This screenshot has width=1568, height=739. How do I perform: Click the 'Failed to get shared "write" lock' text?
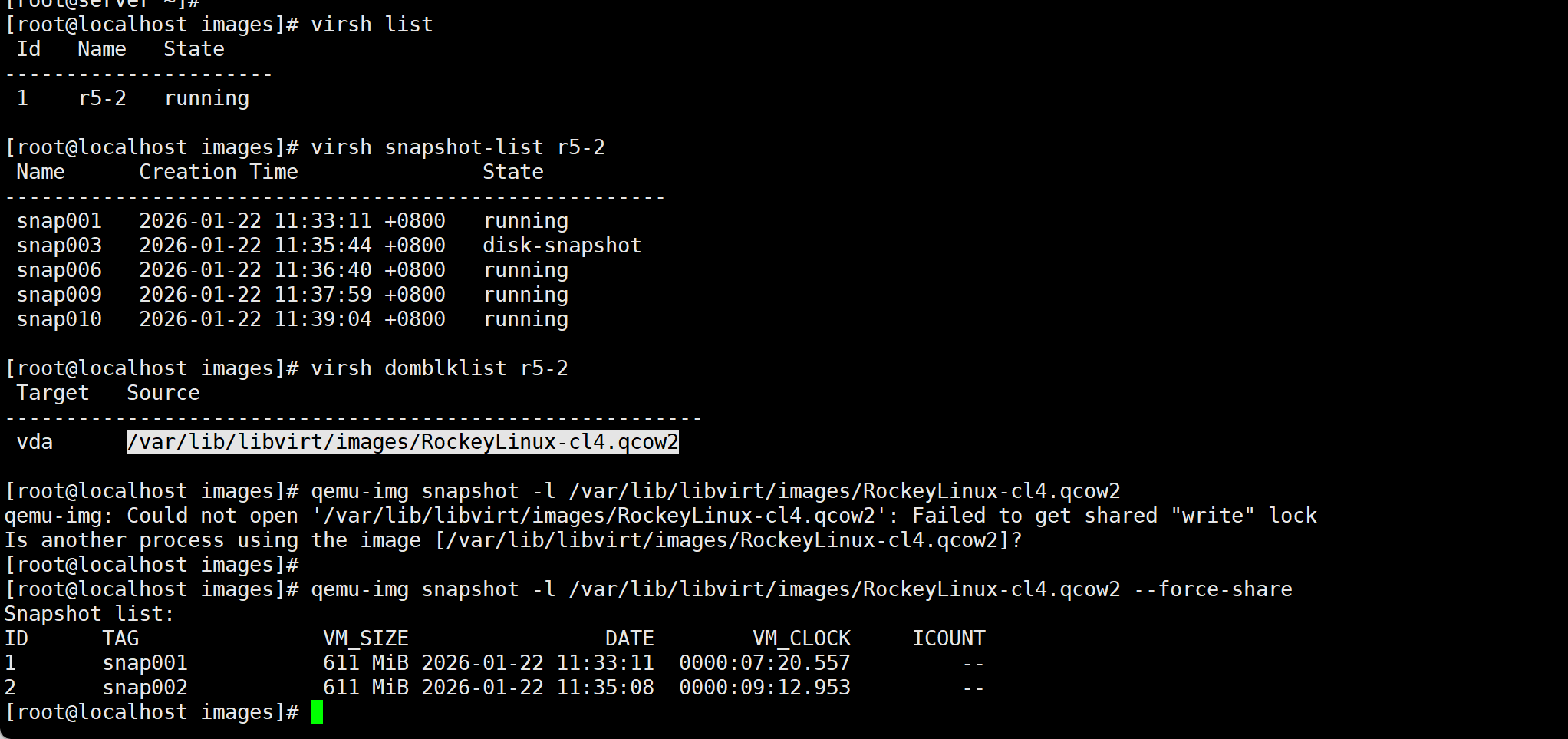click(x=1115, y=516)
